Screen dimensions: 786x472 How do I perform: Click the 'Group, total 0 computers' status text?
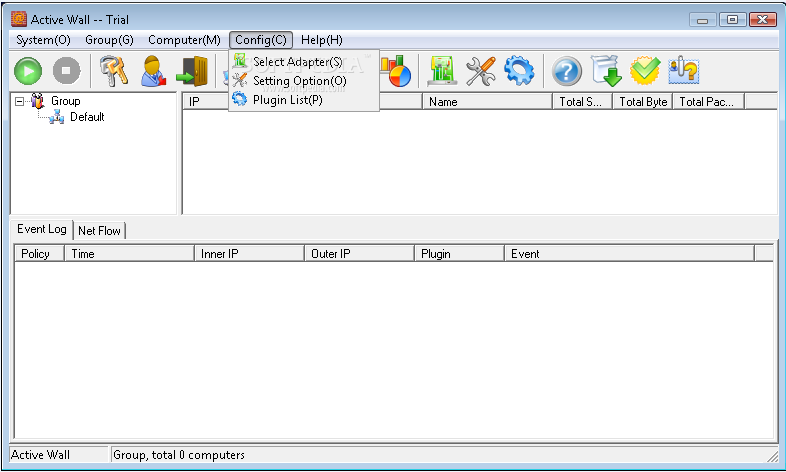tap(178, 455)
